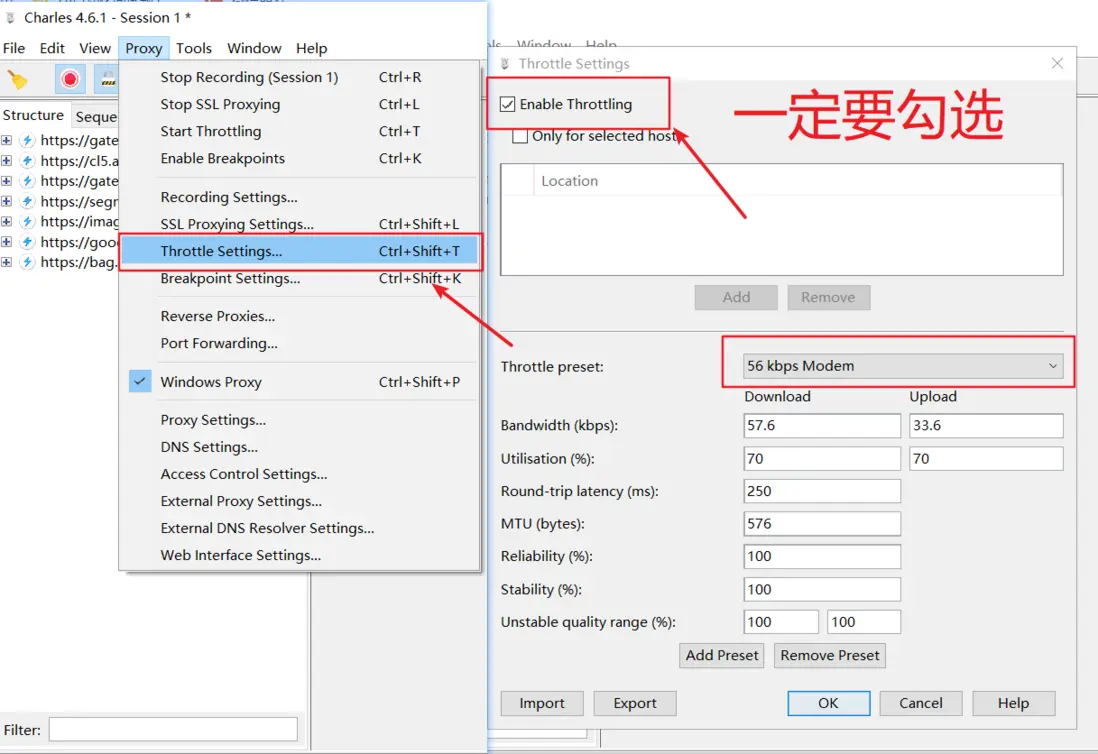Click the Remove location button
1098x754 pixels.
[x=828, y=298]
